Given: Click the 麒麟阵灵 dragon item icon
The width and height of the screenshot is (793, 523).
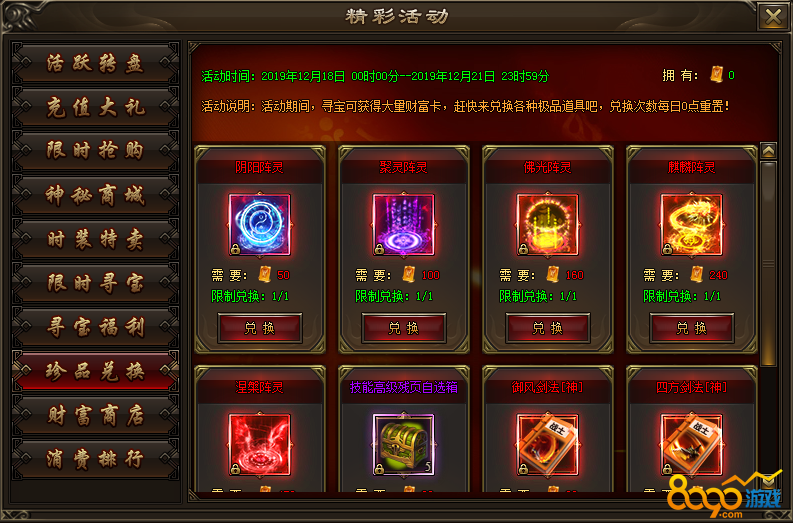Looking at the screenshot, I should pos(691,225).
